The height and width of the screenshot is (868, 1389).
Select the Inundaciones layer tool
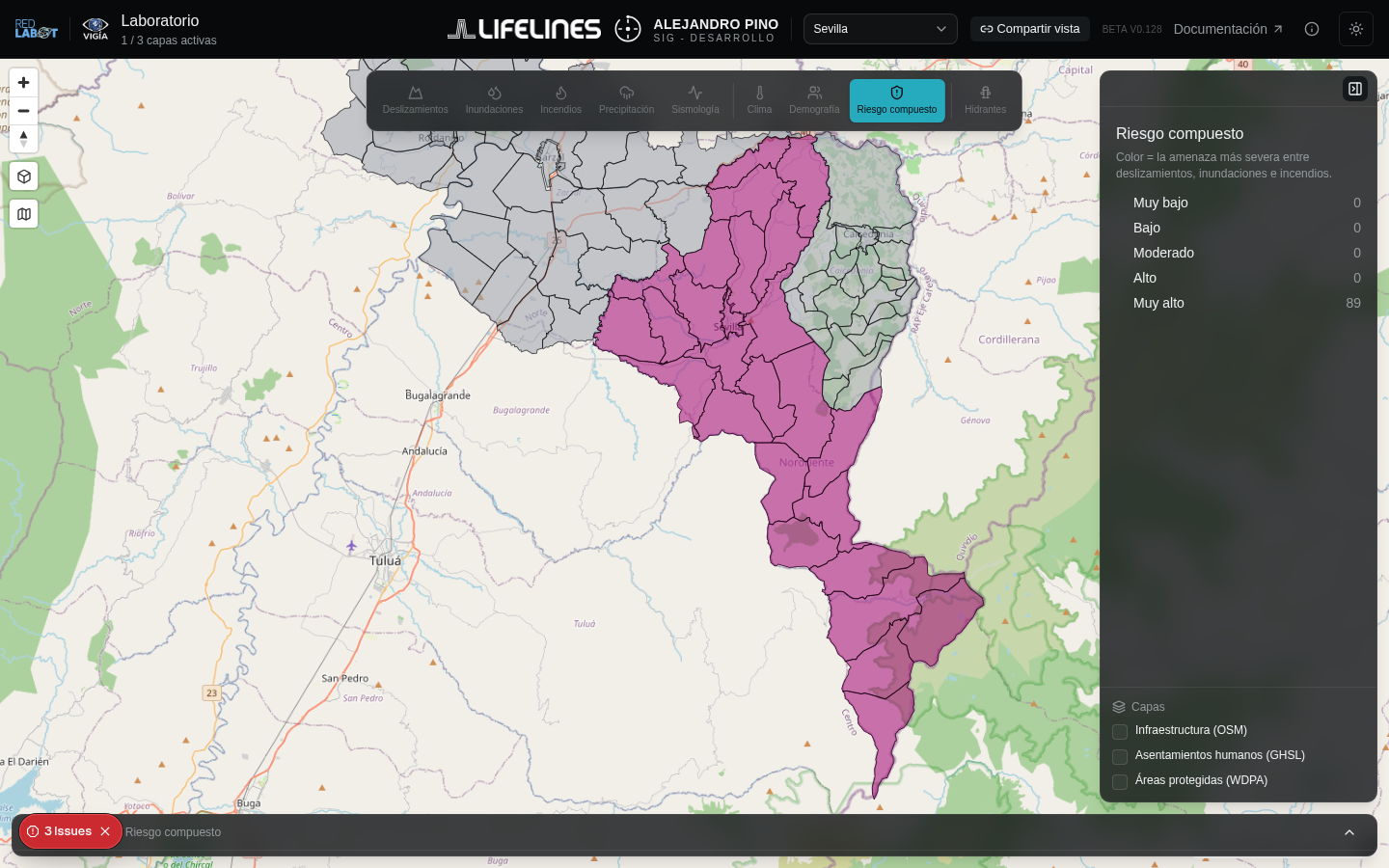(494, 100)
